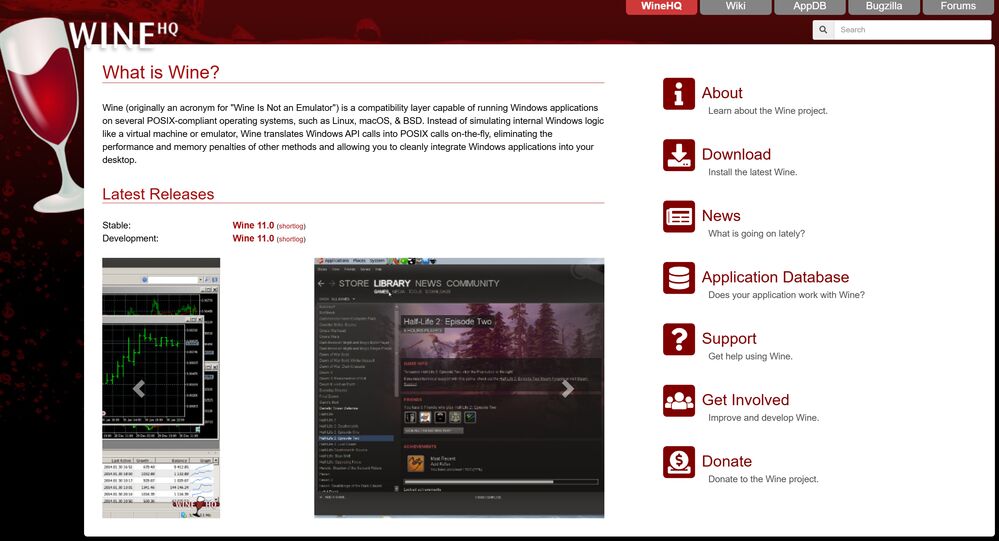
Task: Click the Get Involved people icon
Action: [x=679, y=401]
